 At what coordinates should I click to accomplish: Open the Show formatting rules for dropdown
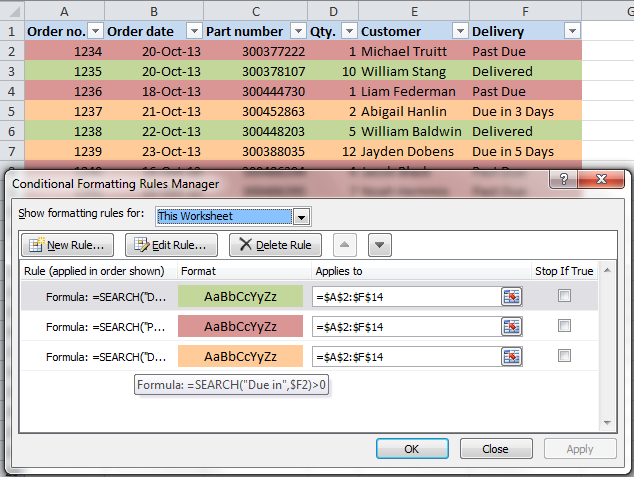click(301, 216)
